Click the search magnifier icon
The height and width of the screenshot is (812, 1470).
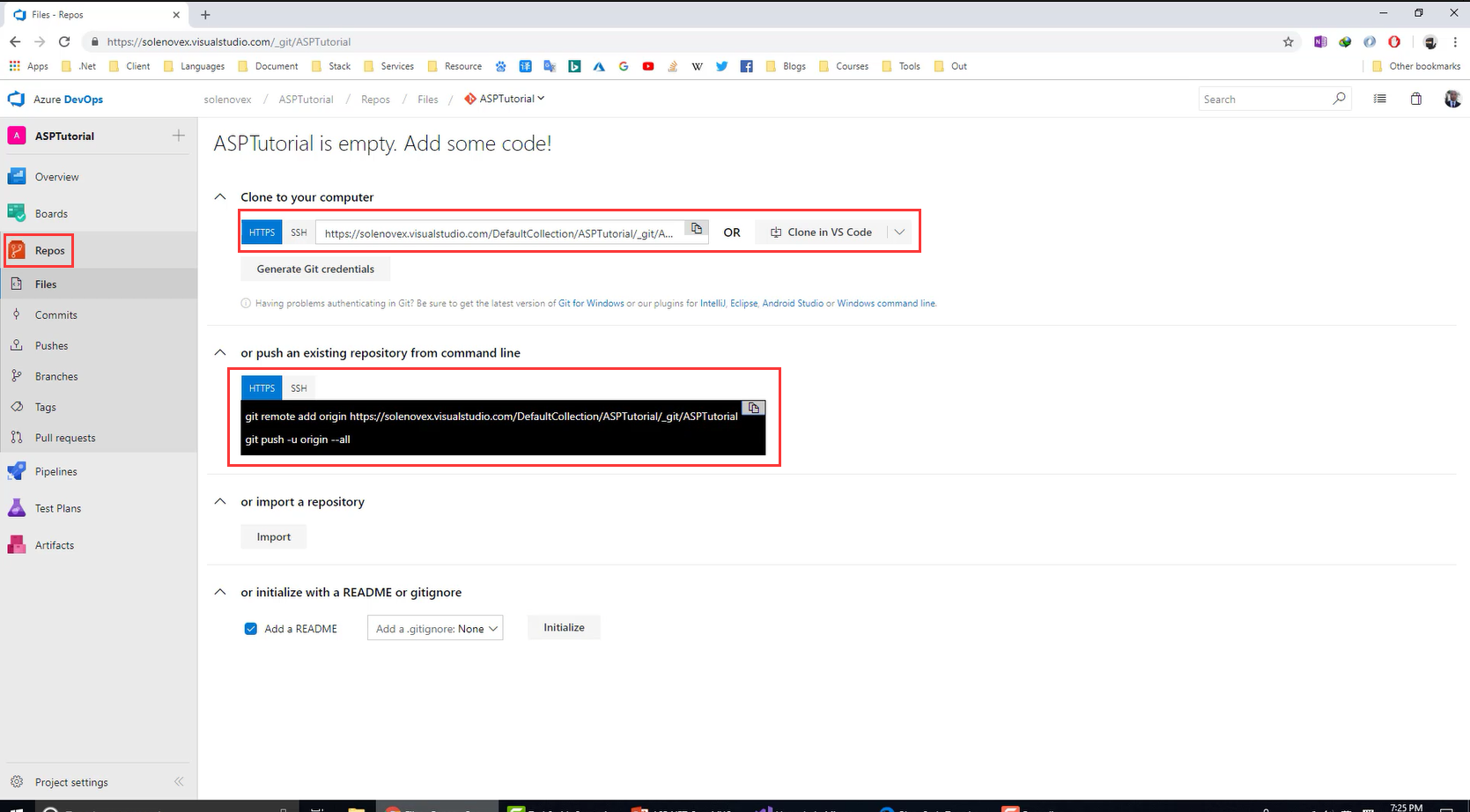1339,99
